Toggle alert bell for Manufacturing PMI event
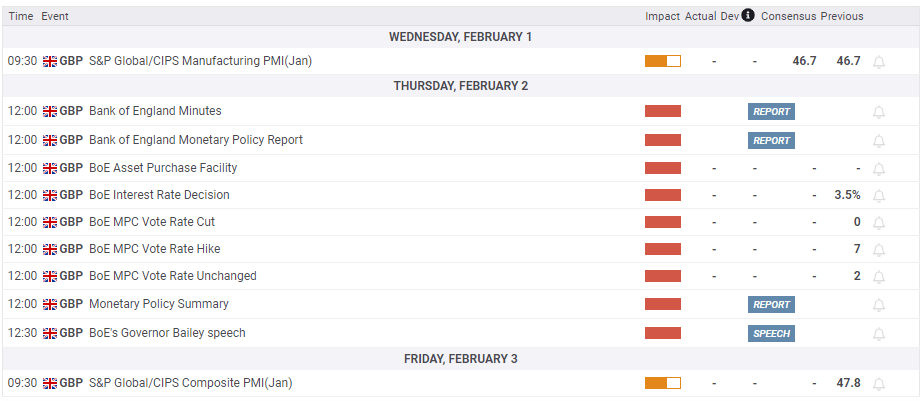Screen dimensions: 920x401 [879, 62]
